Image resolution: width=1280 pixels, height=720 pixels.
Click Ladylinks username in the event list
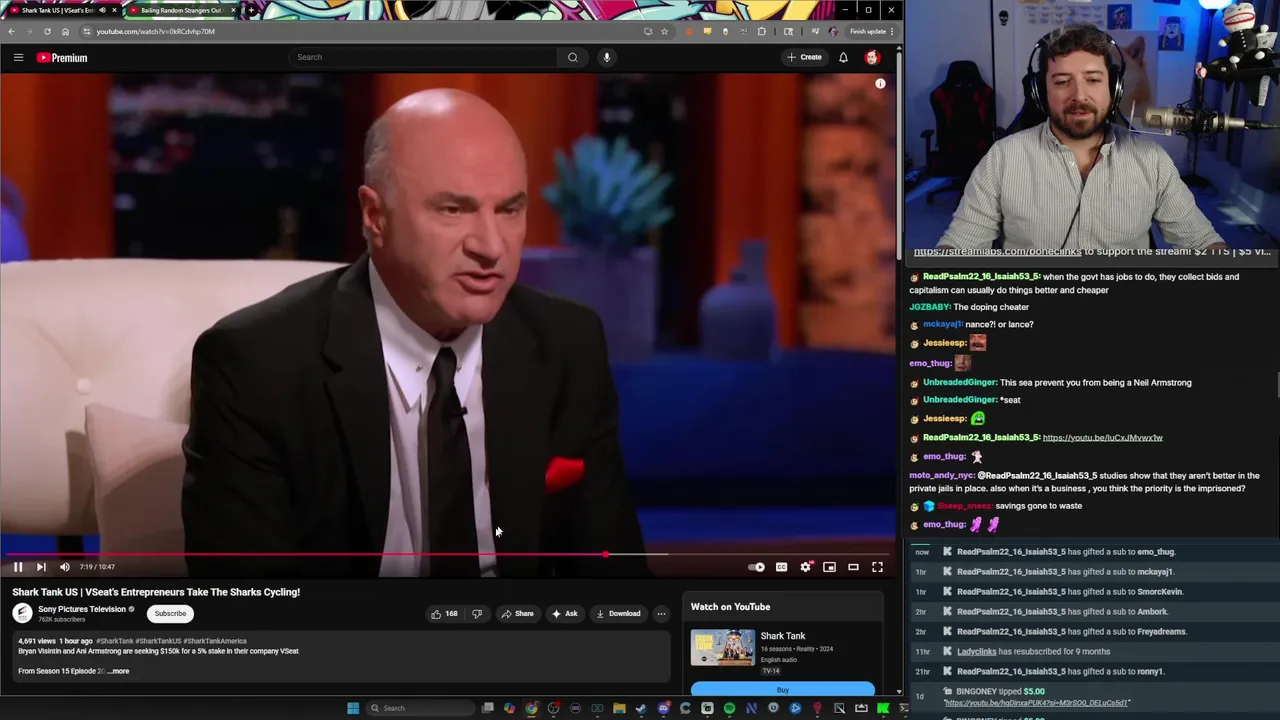(976, 652)
